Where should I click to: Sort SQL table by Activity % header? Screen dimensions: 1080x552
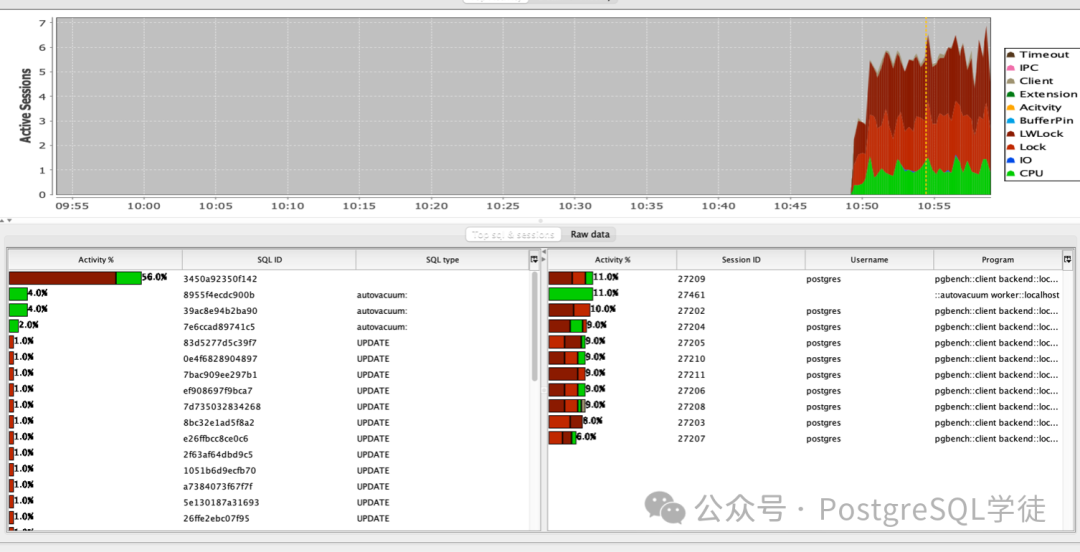[96, 260]
